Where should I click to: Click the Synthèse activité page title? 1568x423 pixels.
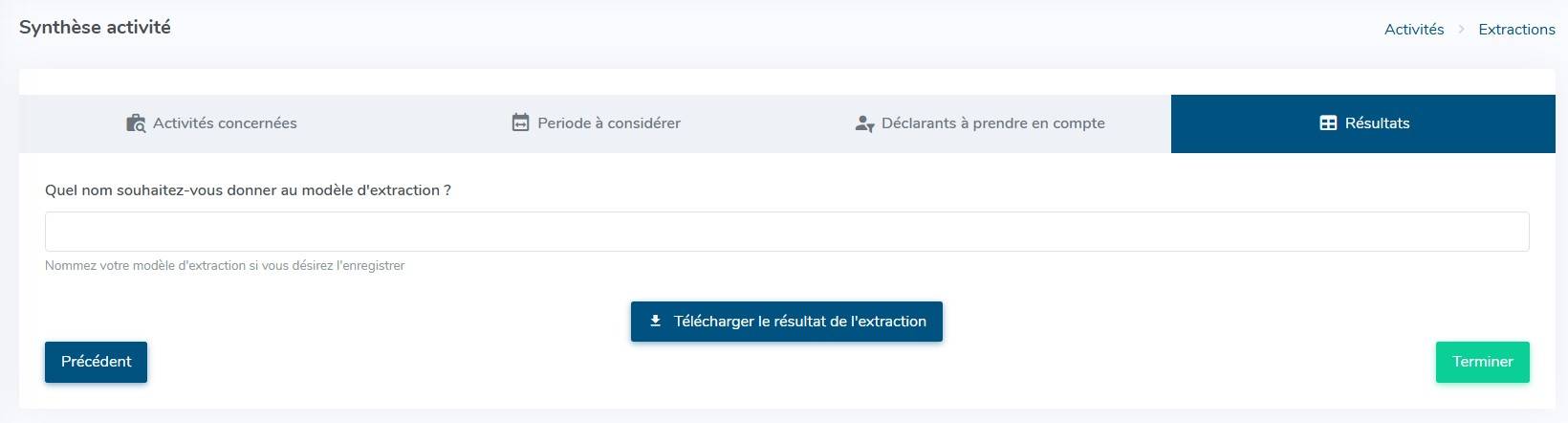click(95, 28)
